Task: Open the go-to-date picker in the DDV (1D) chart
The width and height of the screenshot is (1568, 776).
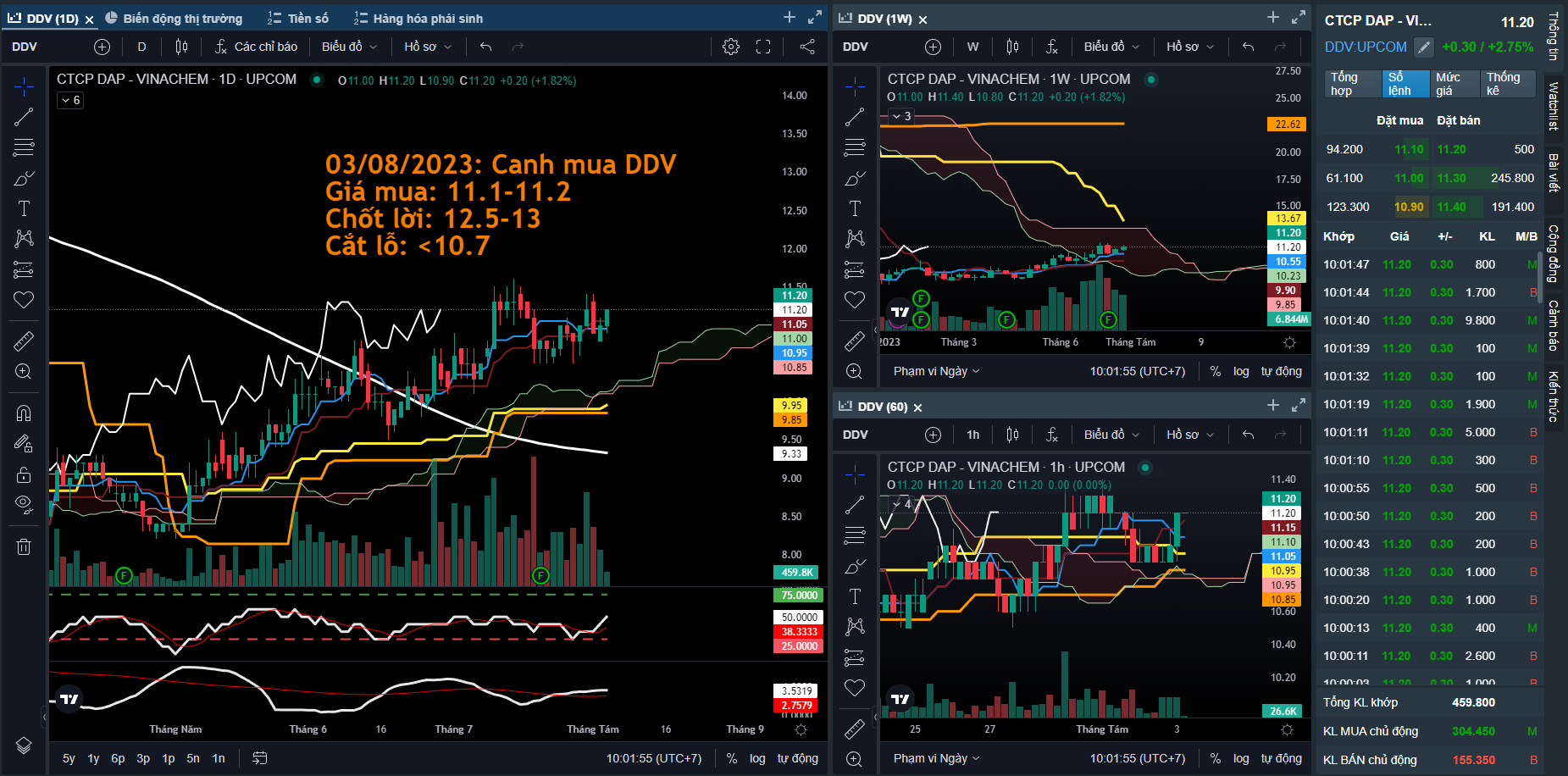Action: tap(260, 758)
